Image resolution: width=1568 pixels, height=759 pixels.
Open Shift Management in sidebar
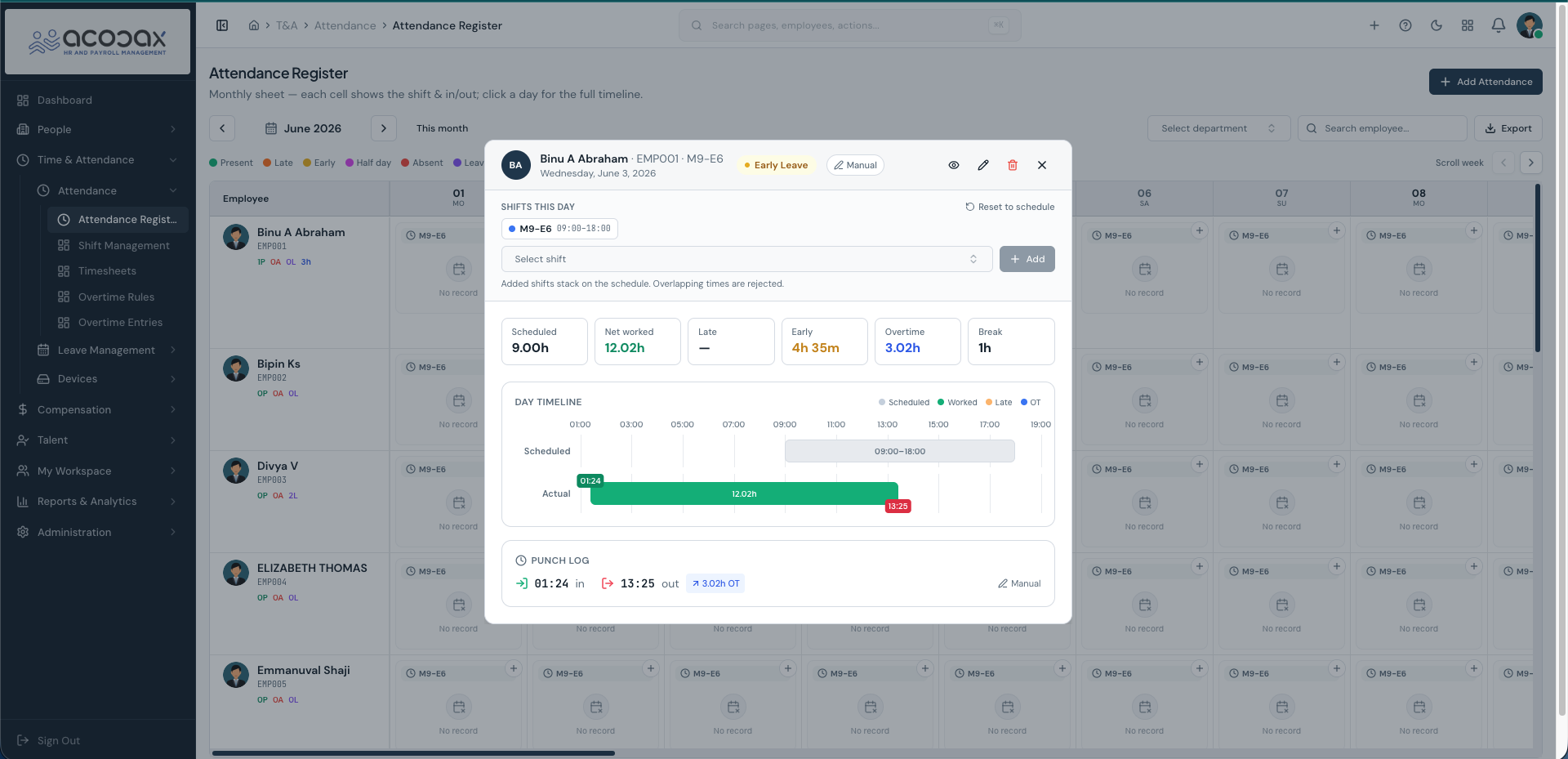124,245
